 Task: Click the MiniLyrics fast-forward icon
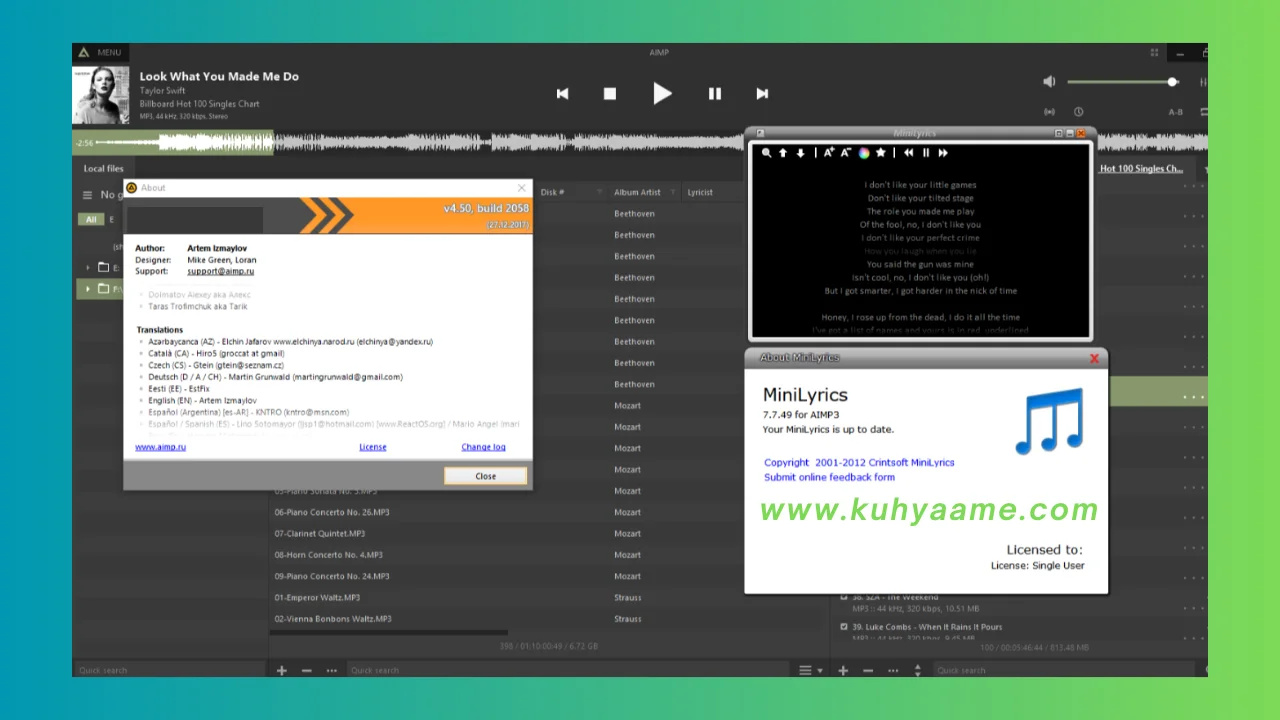point(943,153)
